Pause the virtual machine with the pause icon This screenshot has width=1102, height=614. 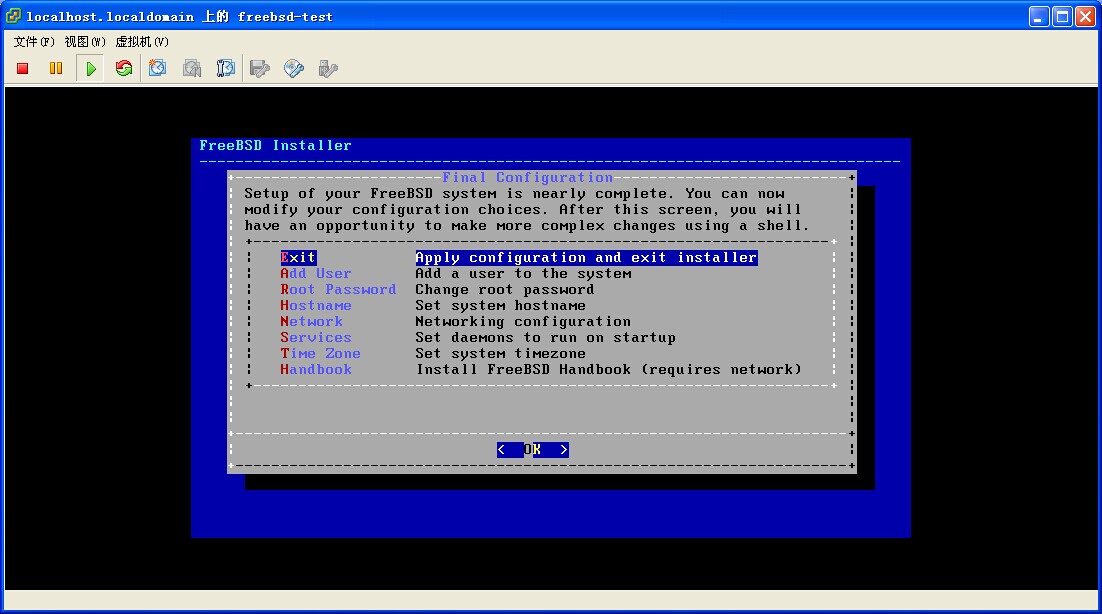(56, 68)
